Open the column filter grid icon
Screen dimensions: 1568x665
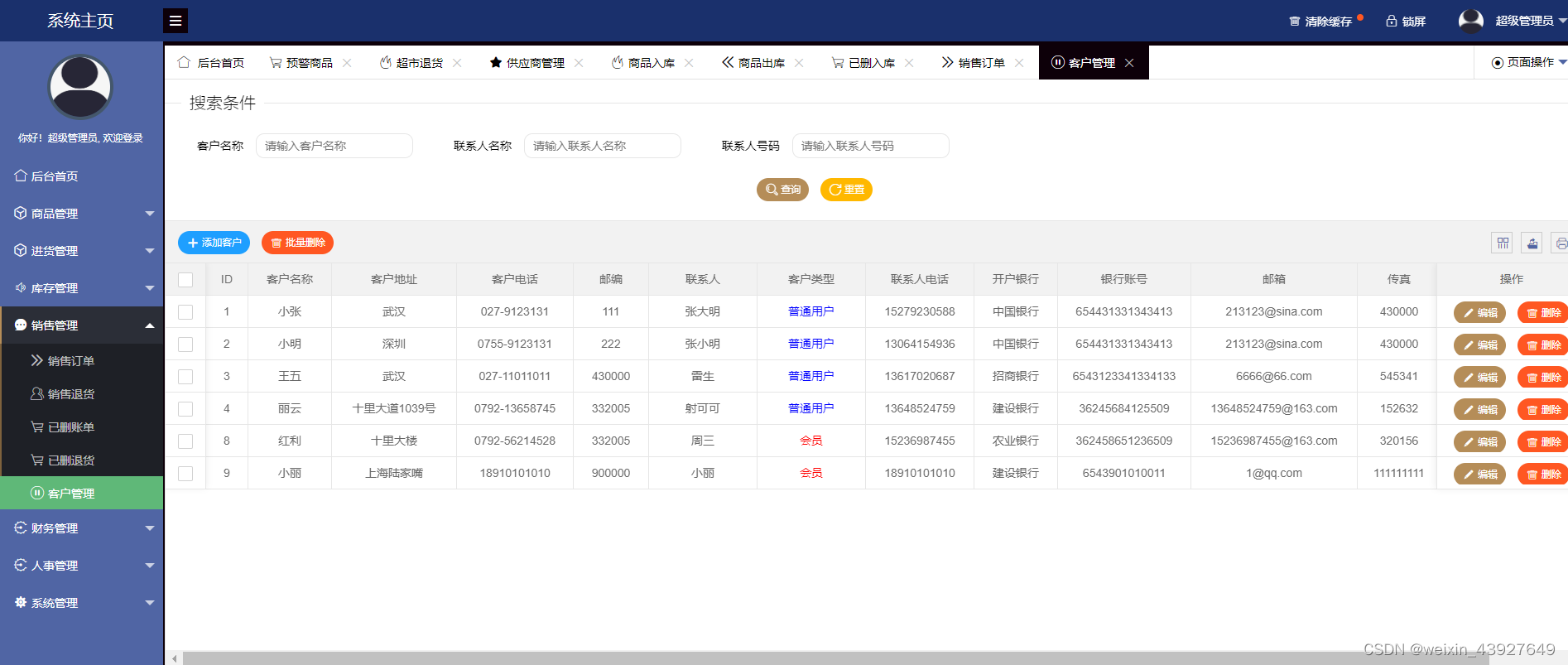(1503, 243)
